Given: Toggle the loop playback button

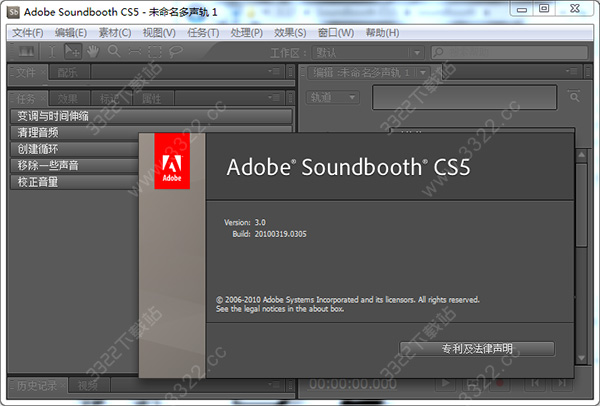Looking at the screenshot, I should (x=473, y=383).
